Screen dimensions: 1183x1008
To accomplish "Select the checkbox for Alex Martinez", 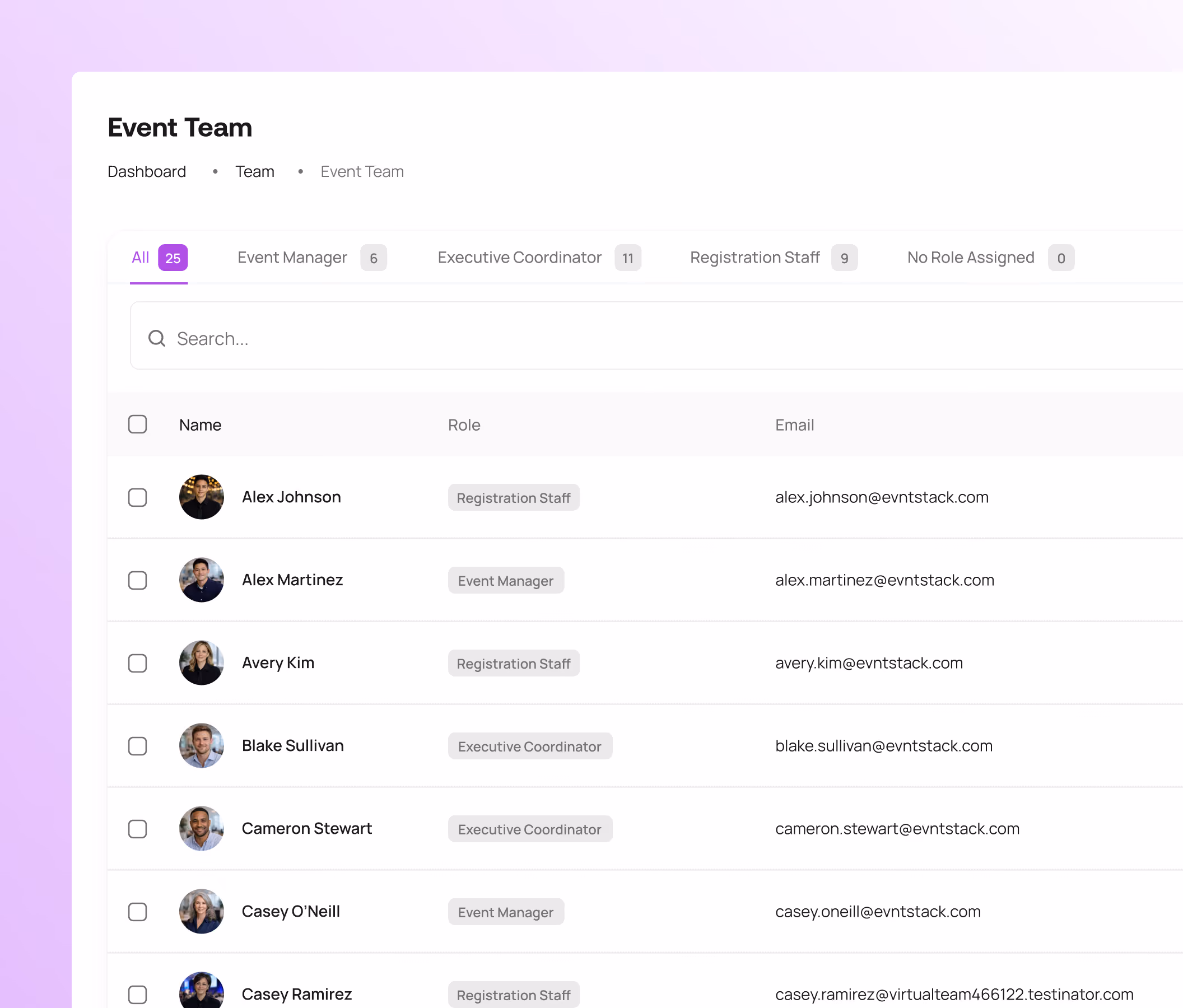I will pyautogui.click(x=138, y=580).
